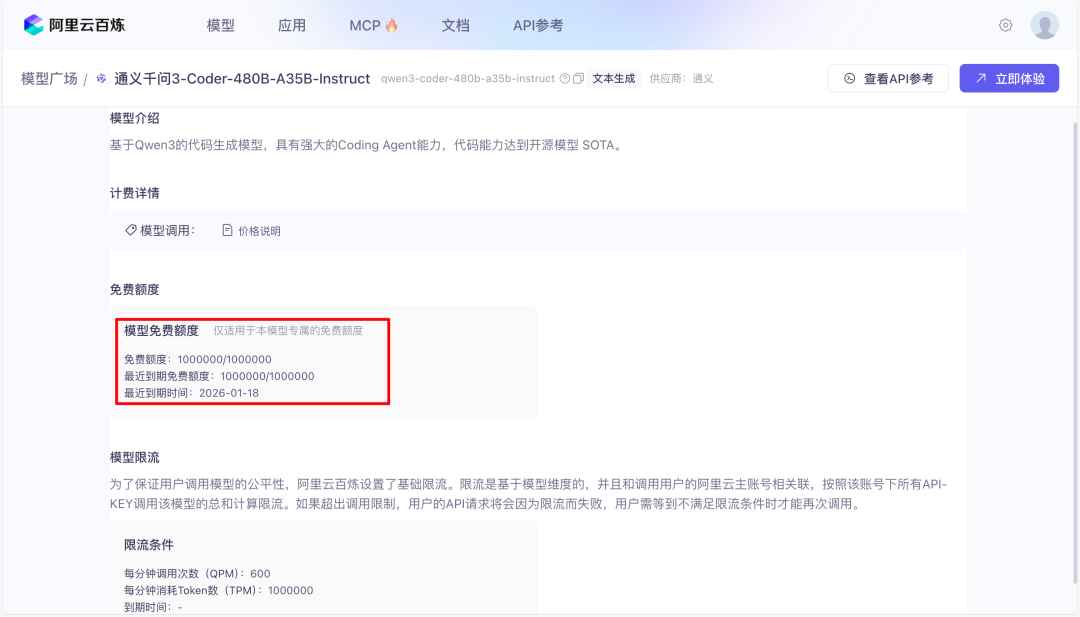Screen dimensions: 1080x617
Task: Click the help icon beside model ID
Action: (x=564, y=79)
